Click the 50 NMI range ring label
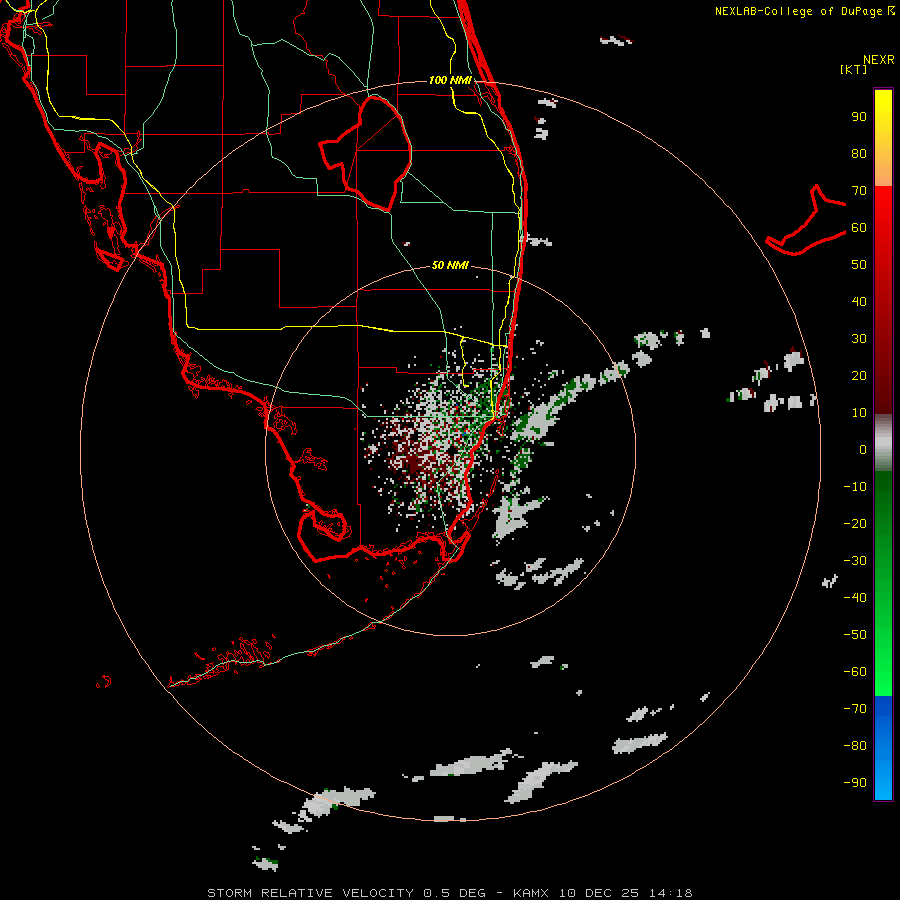This screenshot has width=900, height=900. pos(450,265)
